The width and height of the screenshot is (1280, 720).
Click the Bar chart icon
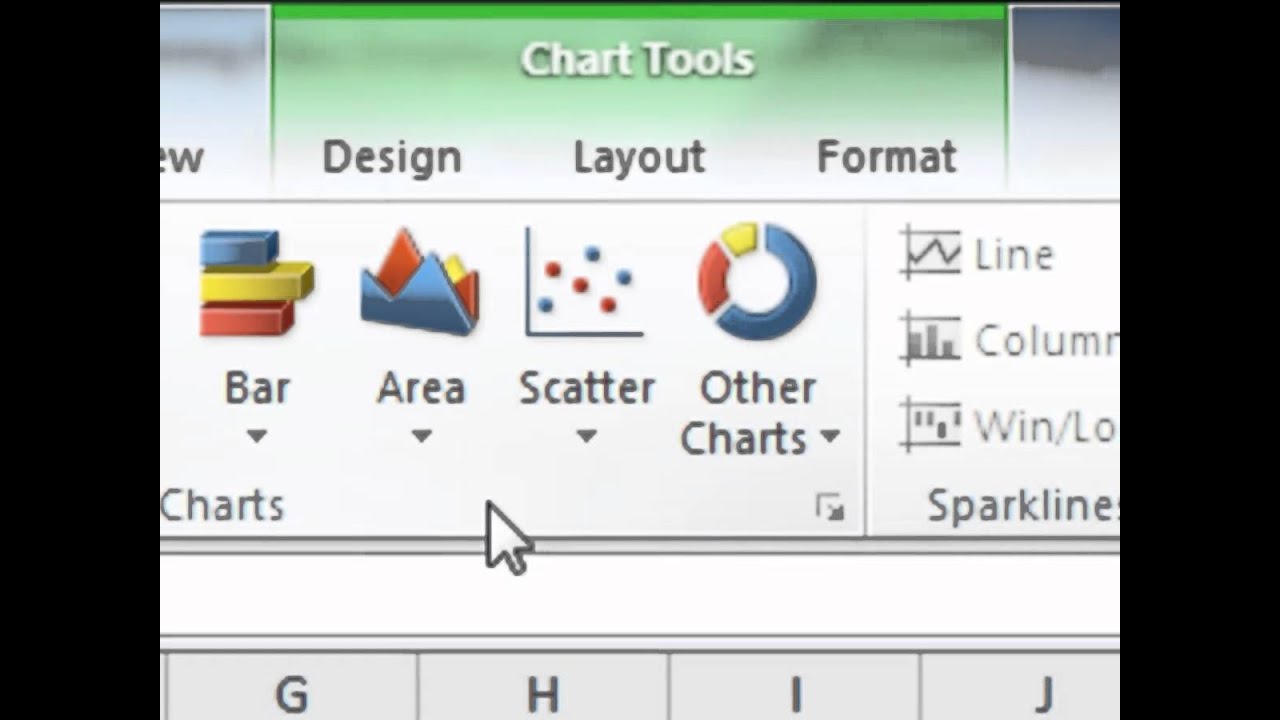point(256,284)
